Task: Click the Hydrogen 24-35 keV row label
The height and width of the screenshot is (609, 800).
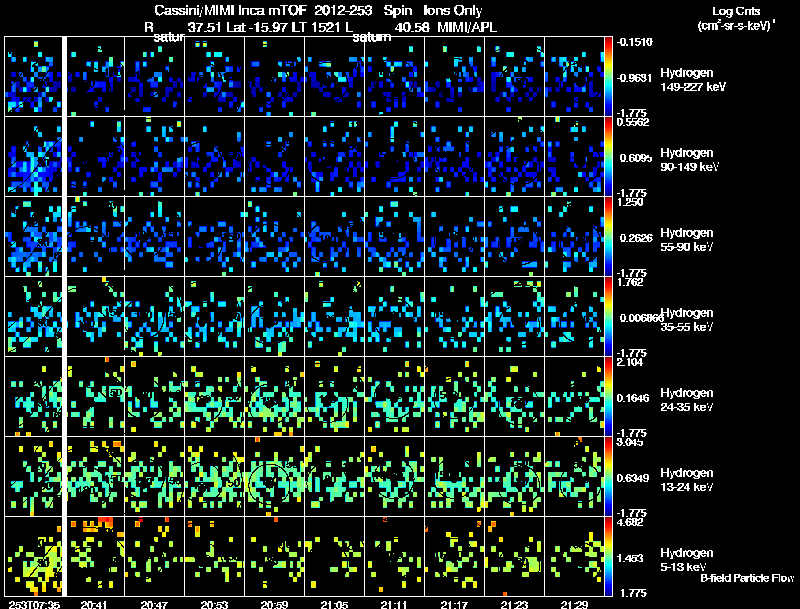Action: [x=687, y=399]
